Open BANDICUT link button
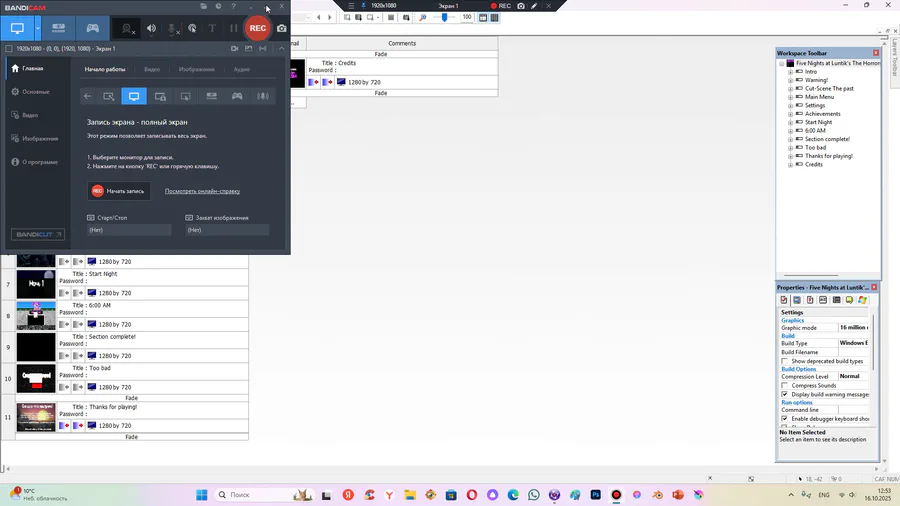The image size is (900, 506). coord(38,234)
